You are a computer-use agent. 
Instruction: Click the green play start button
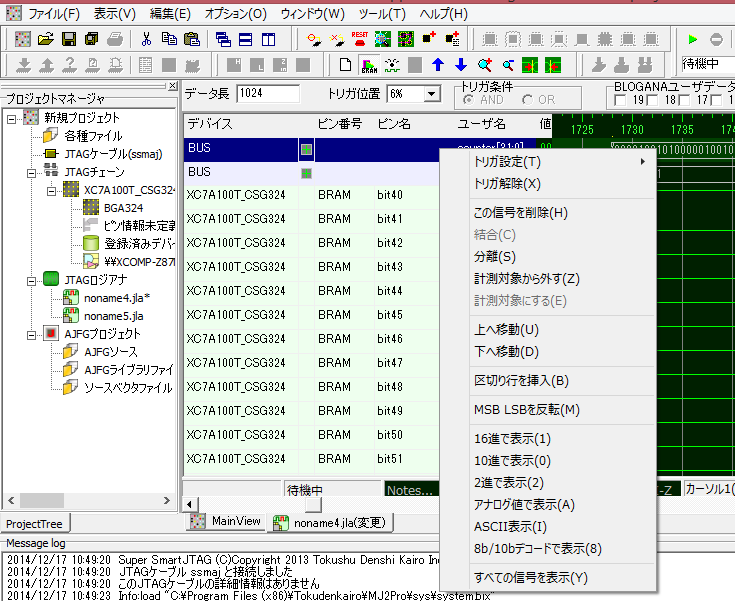[x=692, y=39]
